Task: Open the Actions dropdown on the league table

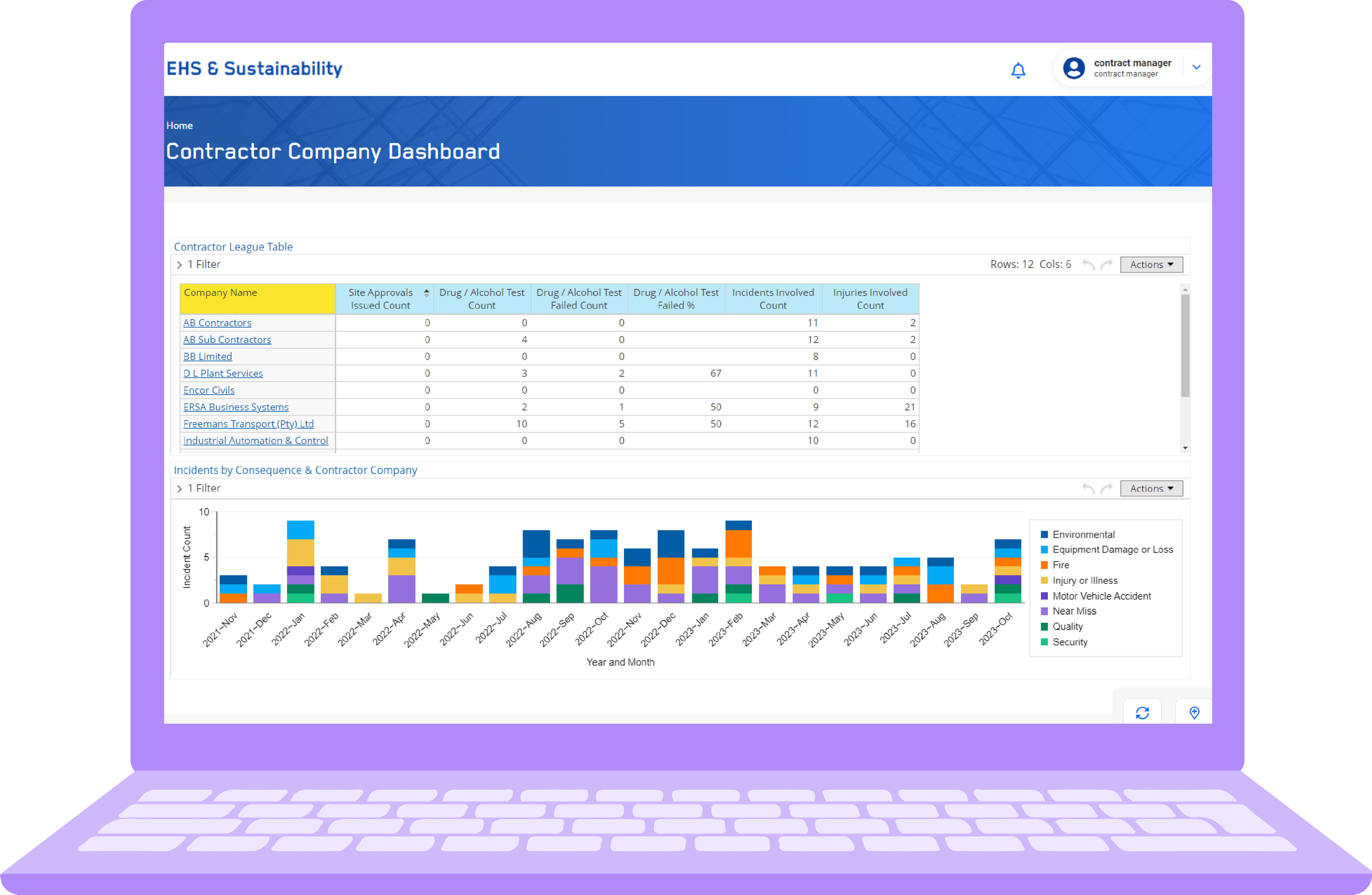Action: 1151,264
